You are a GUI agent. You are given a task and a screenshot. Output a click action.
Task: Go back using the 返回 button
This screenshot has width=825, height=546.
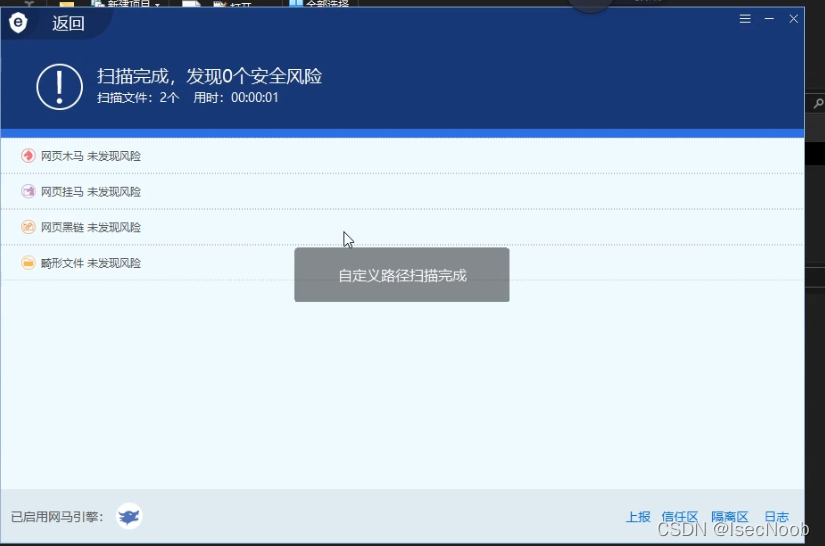68,23
